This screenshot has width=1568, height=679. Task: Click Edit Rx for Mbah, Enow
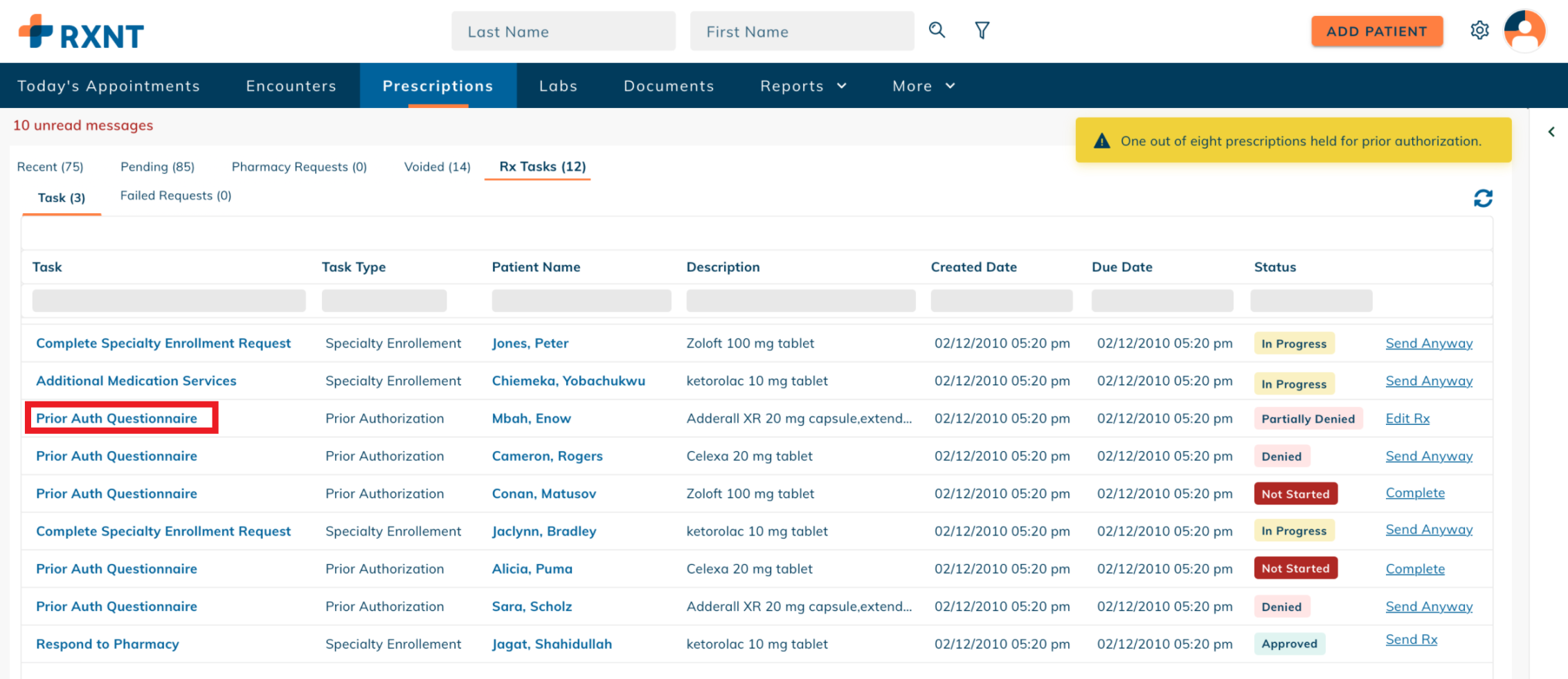pyautogui.click(x=1407, y=418)
